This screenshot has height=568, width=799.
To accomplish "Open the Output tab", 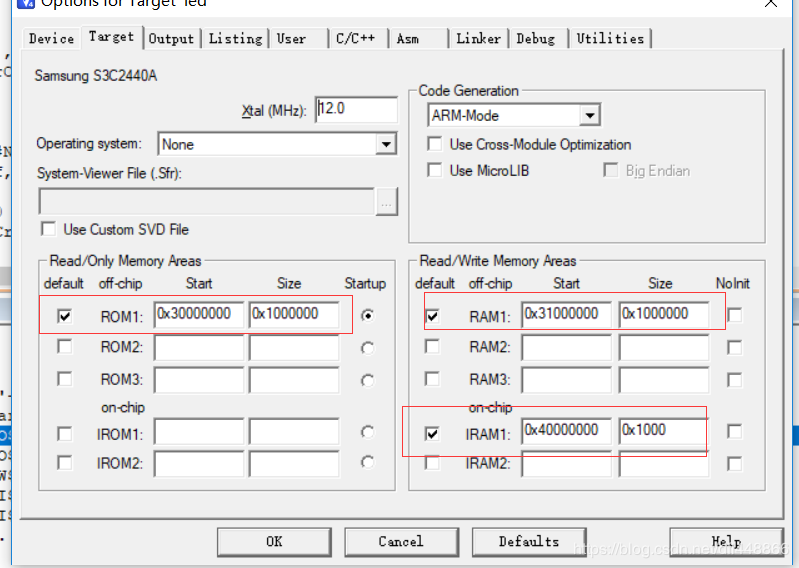I will click(x=172, y=39).
